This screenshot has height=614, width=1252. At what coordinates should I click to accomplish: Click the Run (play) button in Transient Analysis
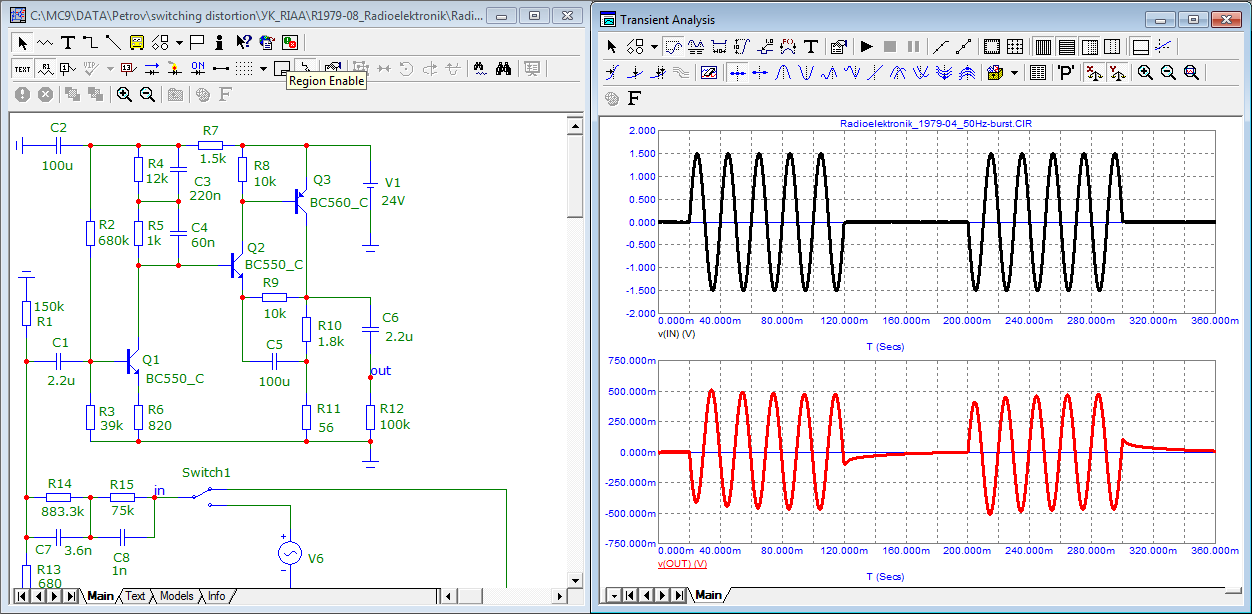[866, 46]
